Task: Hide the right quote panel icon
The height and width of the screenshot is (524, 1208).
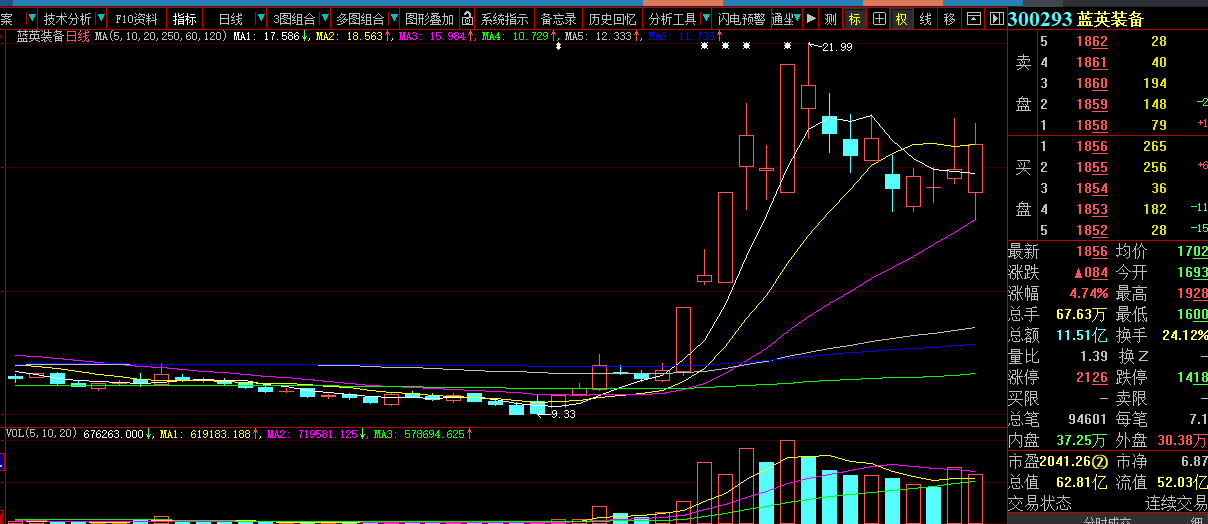Action: pyautogui.click(x=996, y=19)
